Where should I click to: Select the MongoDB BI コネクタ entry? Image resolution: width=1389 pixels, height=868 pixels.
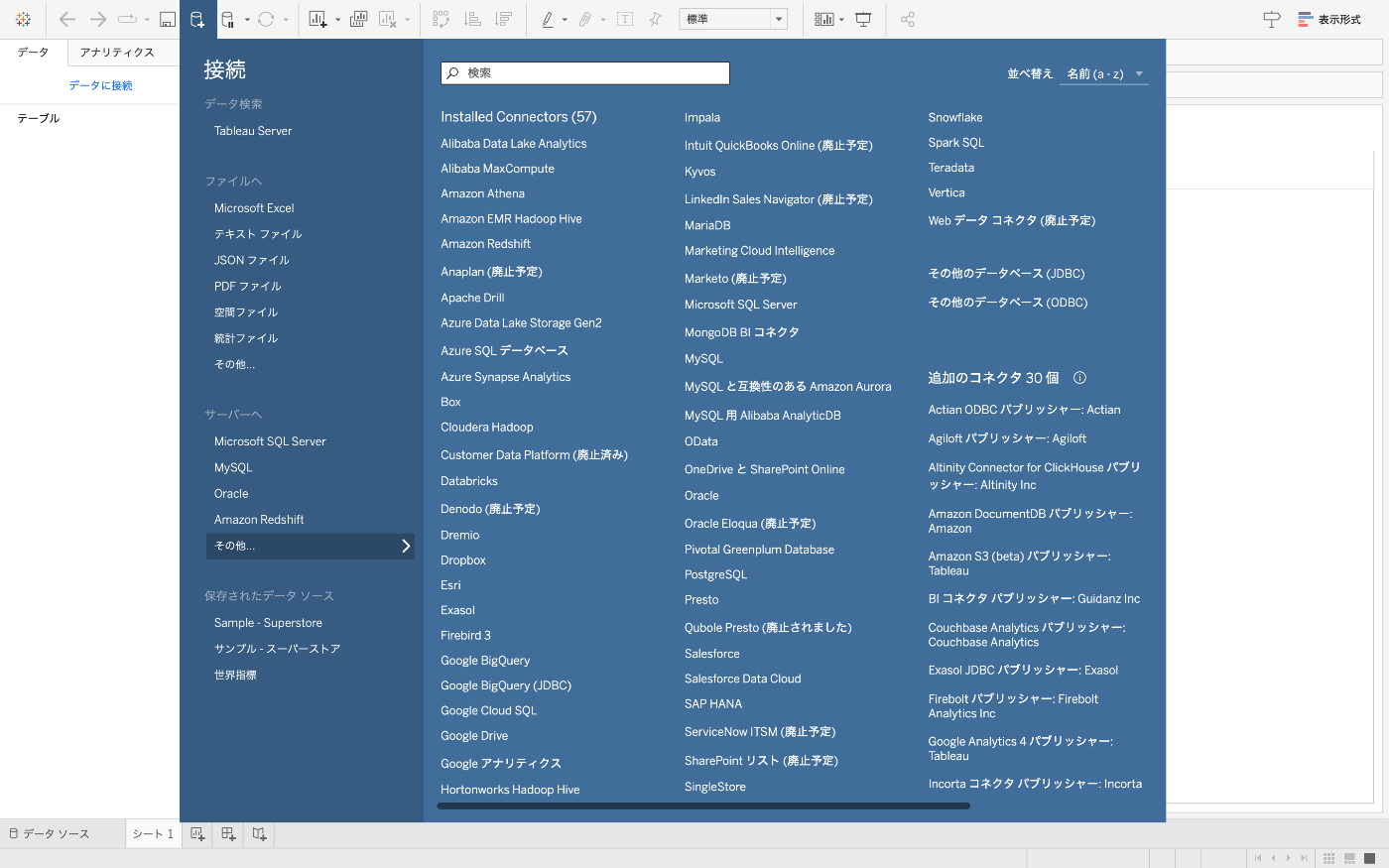click(742, 332)
